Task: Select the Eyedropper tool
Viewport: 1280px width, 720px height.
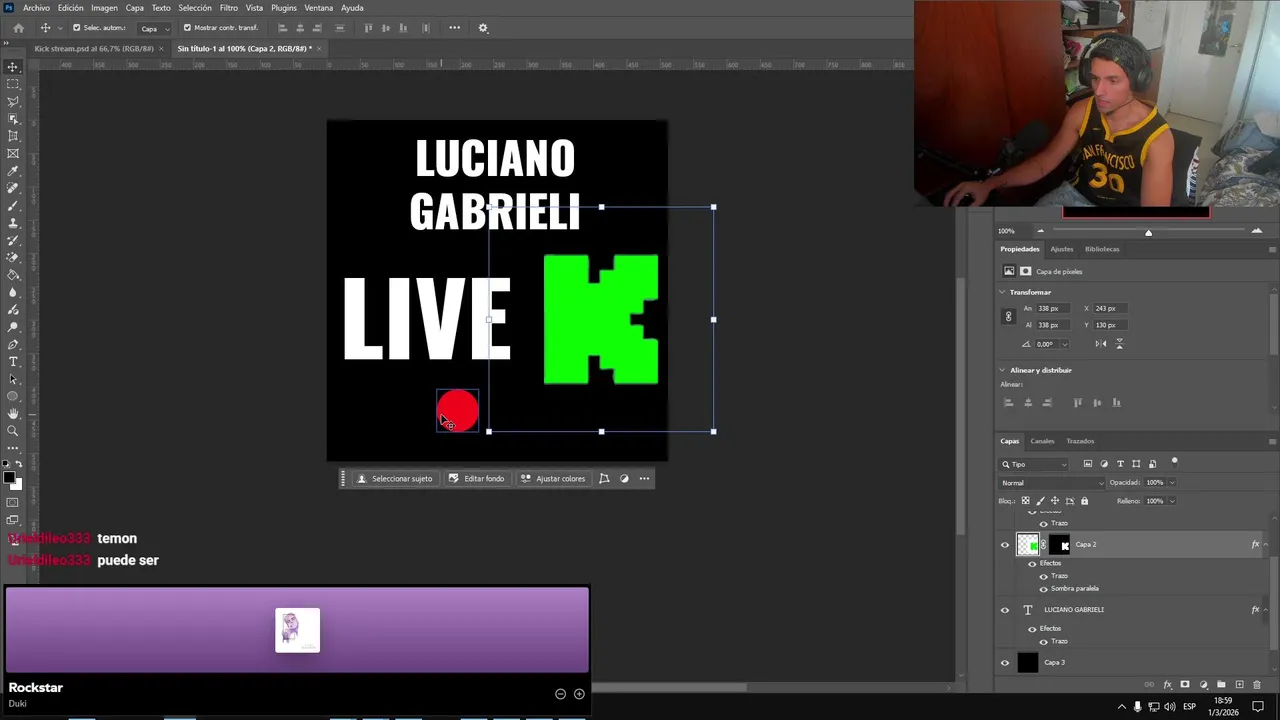Action: [x=13, y=171]
